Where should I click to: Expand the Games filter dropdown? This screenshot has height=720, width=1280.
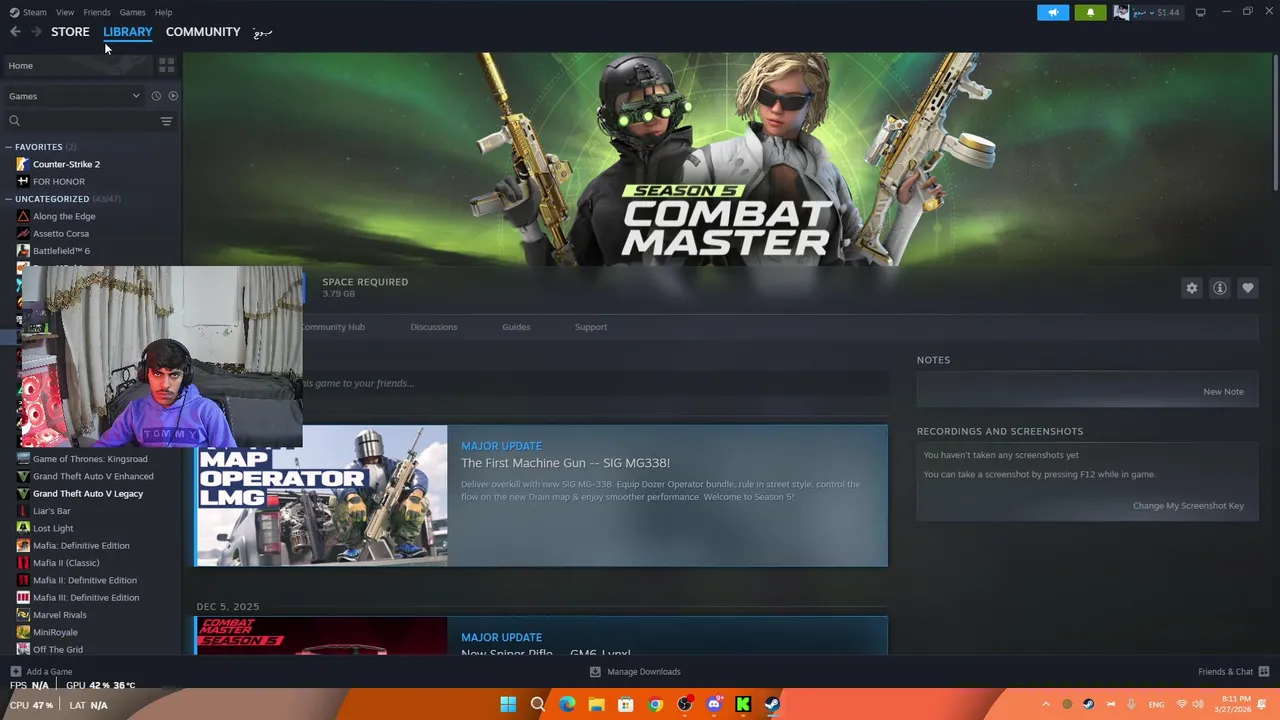click(75, 96)
